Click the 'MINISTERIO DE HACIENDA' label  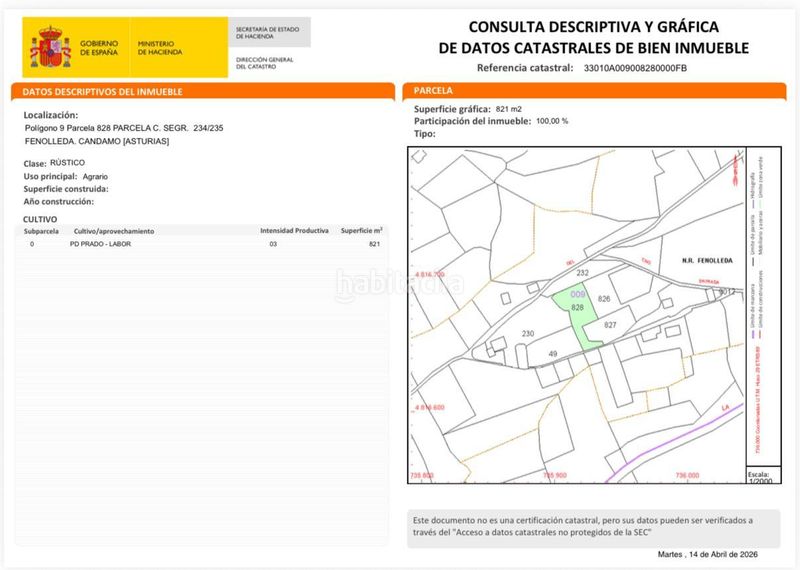[160, 48]
